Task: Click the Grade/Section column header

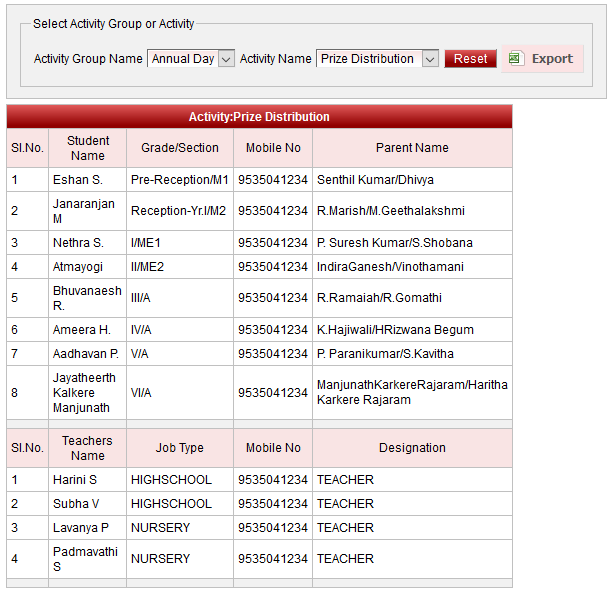Action: (x=179, y=148)
